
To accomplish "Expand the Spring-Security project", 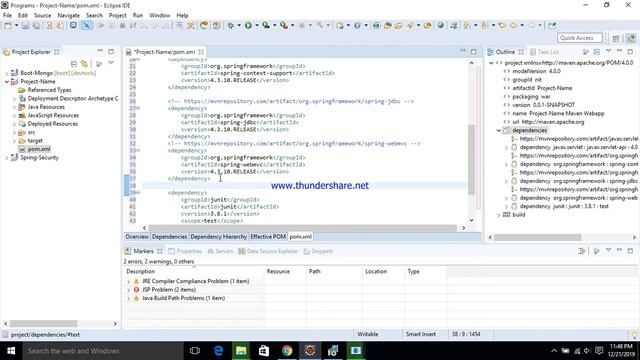I will click(x=7, y=158).
